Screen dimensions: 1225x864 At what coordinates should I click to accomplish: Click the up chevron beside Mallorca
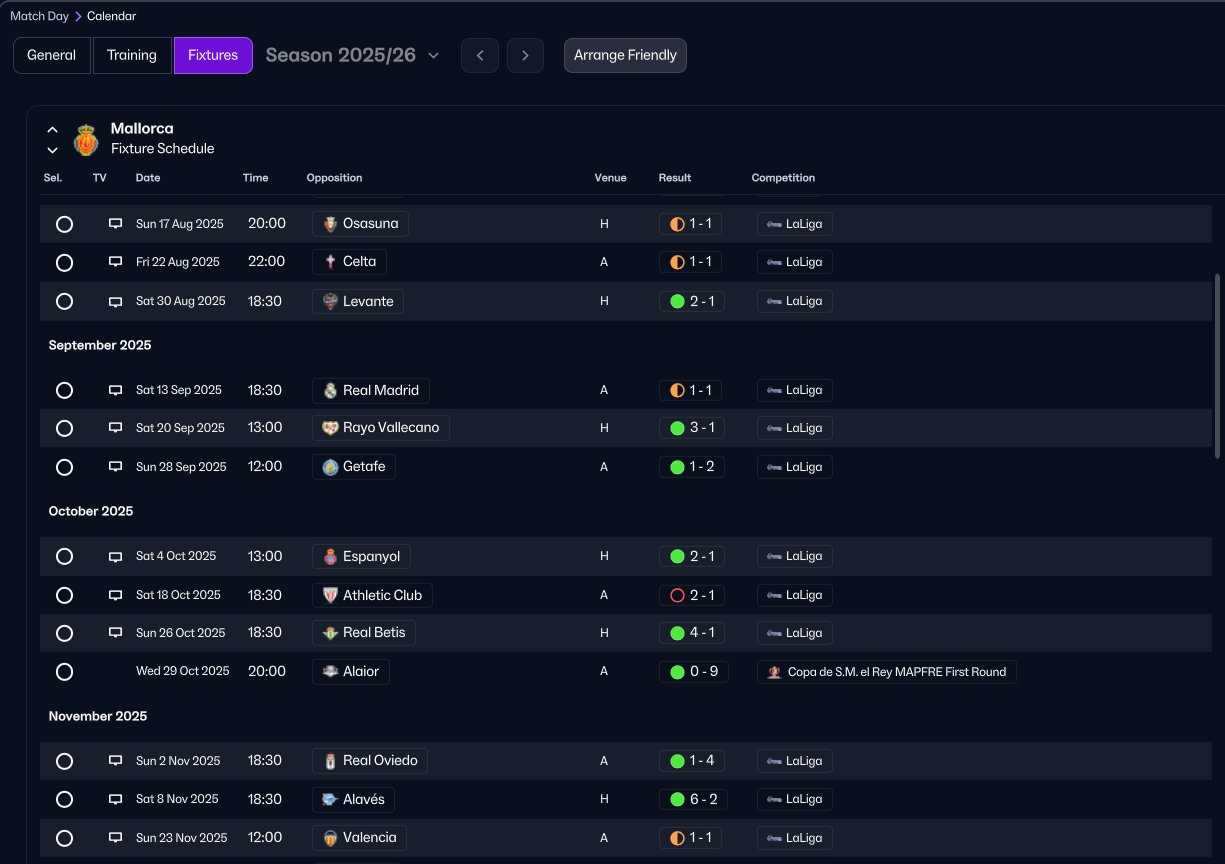click(53, 130)
